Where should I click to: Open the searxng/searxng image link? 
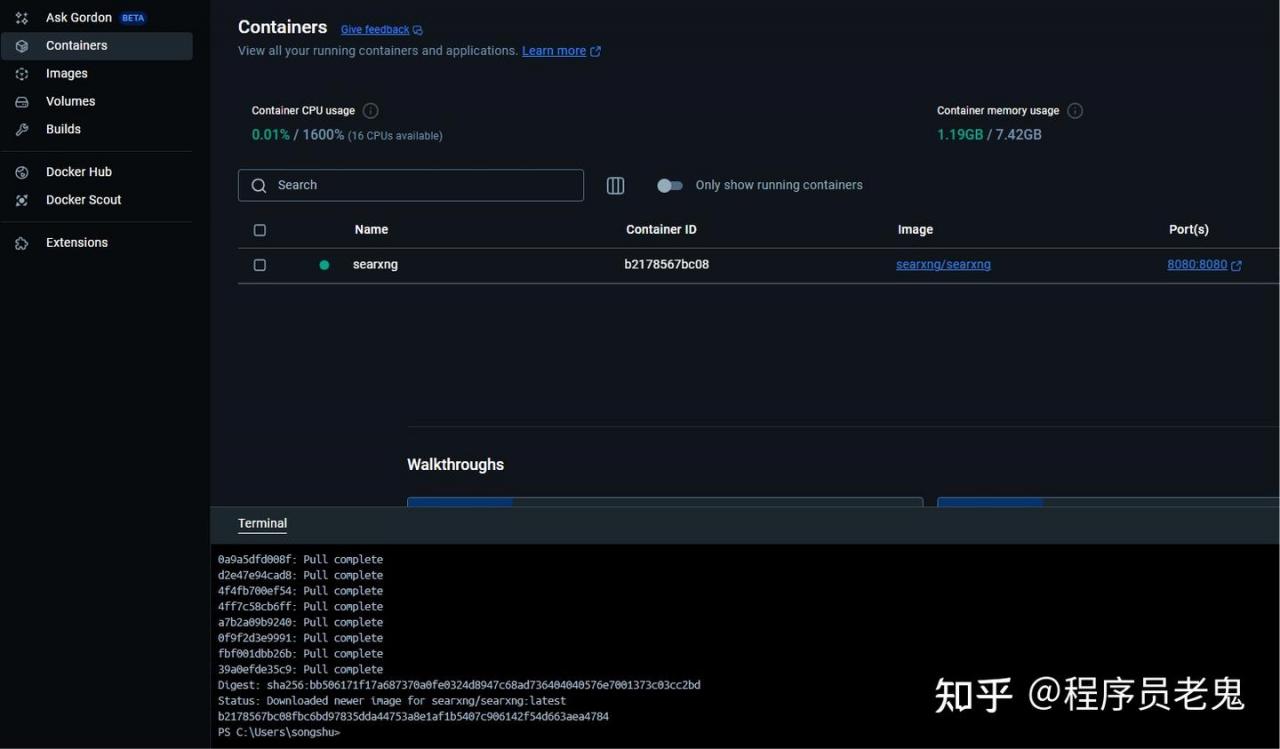tap(943, 265)
